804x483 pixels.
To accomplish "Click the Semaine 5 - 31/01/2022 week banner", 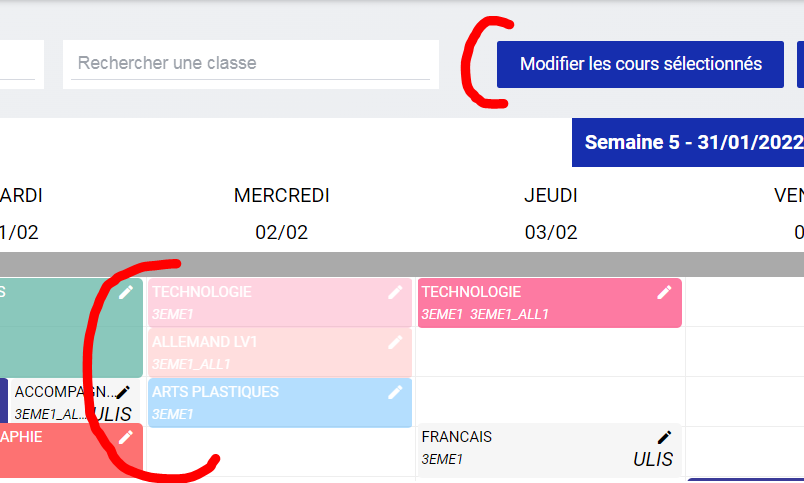I will tap(690, 142).
